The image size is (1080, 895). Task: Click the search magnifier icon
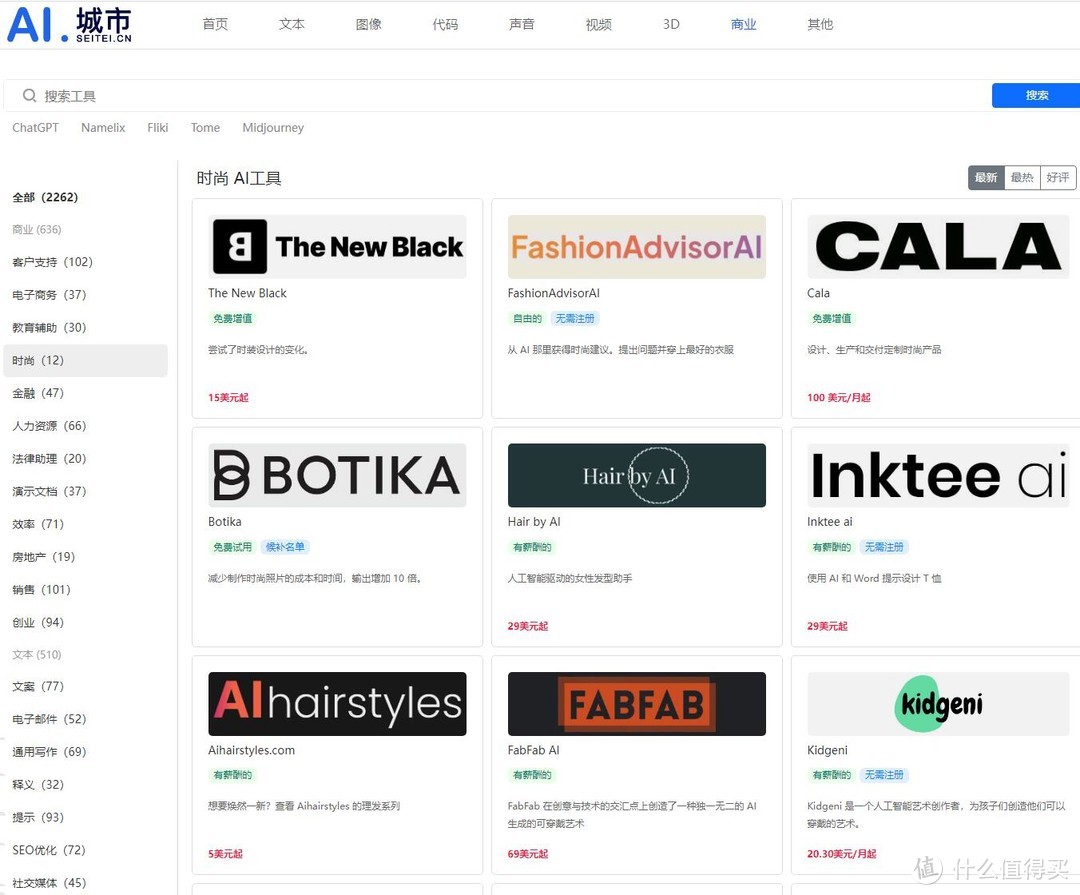pos(28,96)
